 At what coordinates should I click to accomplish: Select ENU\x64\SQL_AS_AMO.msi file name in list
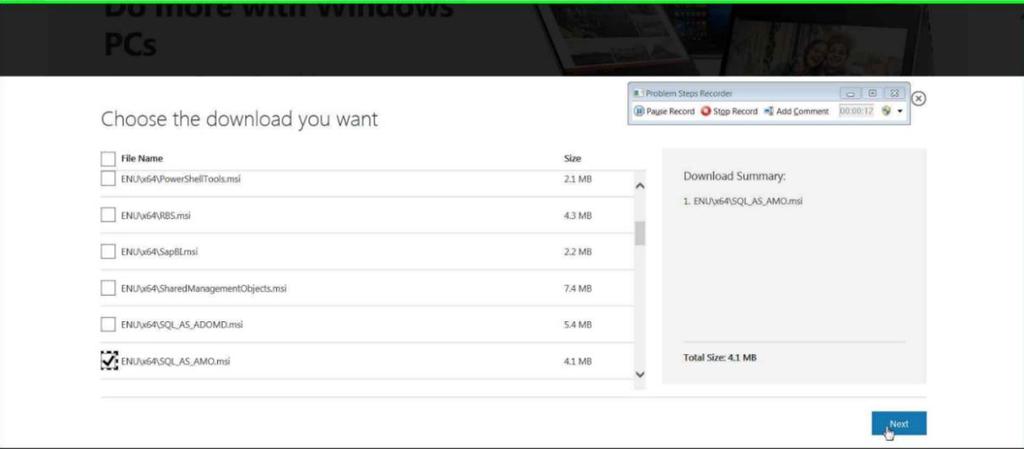pos(176,361)
